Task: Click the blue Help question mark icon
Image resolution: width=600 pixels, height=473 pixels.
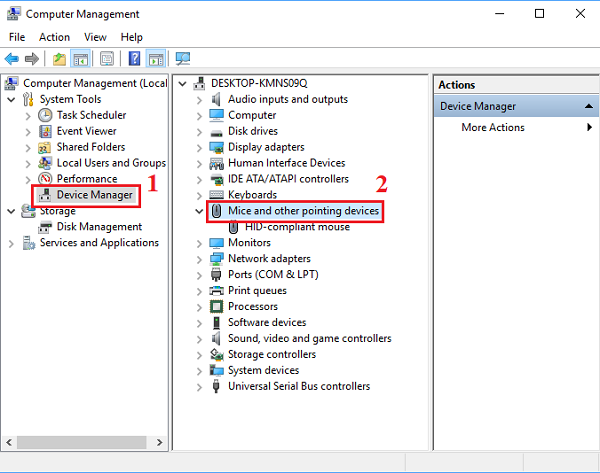Action: click(x=134, y=59)
